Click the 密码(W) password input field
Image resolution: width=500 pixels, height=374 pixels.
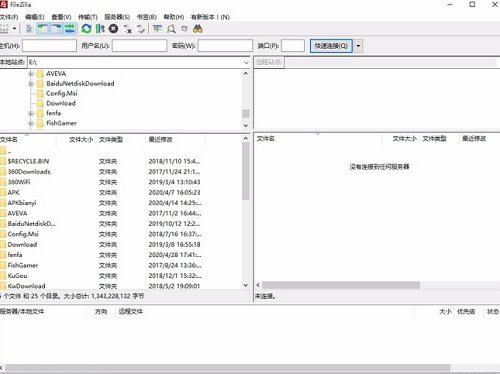225,46
